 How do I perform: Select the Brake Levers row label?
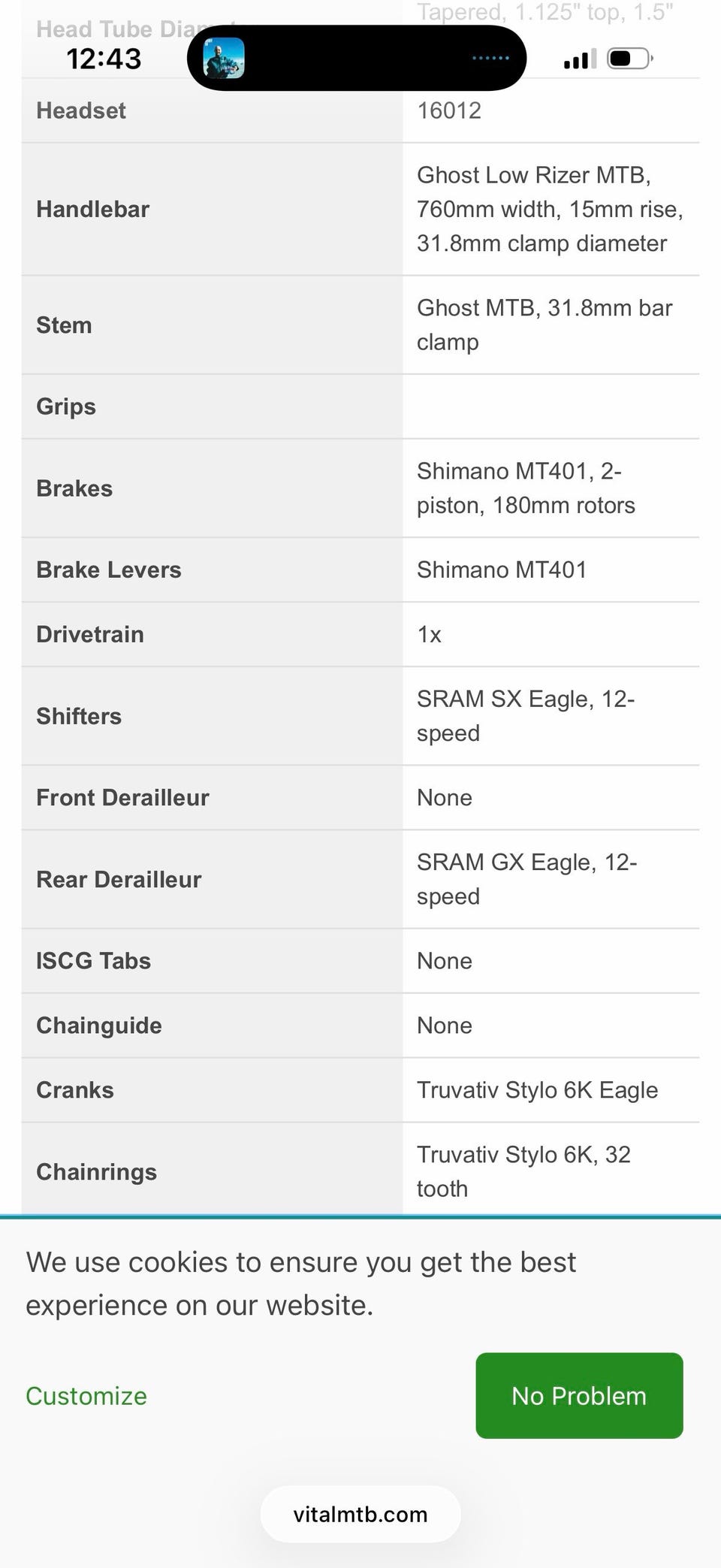click(x=109, y=569)
